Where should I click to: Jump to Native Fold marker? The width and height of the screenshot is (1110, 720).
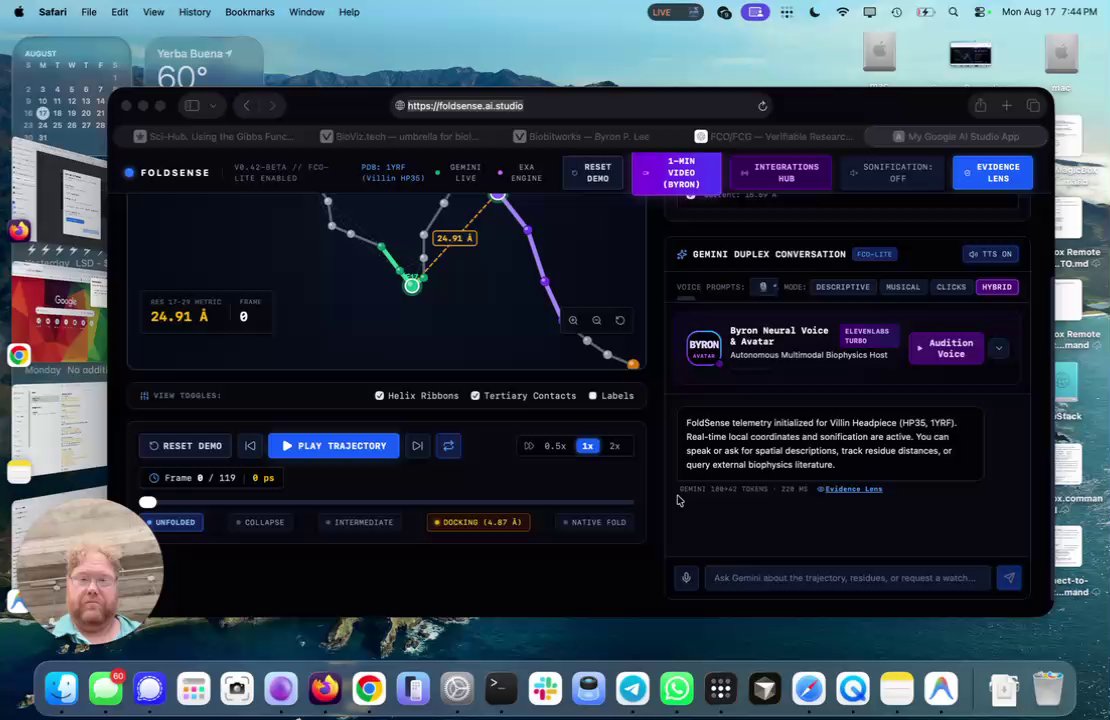tap(594, 522)
